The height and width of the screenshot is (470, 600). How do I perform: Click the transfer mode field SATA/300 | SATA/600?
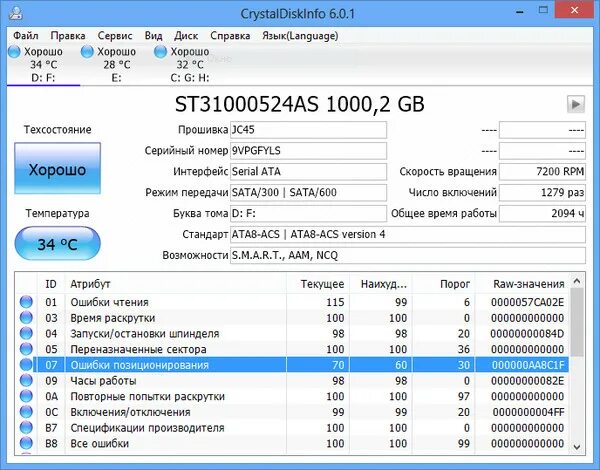[308, 193]
